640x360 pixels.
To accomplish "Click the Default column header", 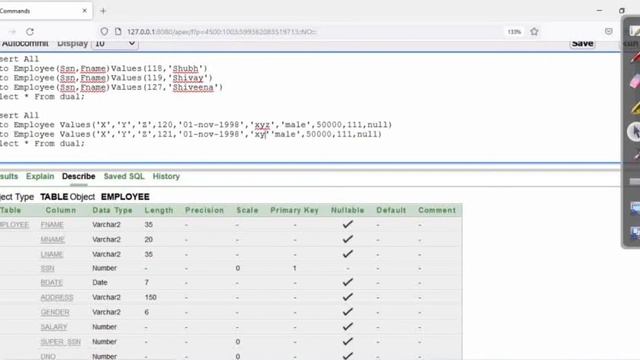I will coord(391,210).
